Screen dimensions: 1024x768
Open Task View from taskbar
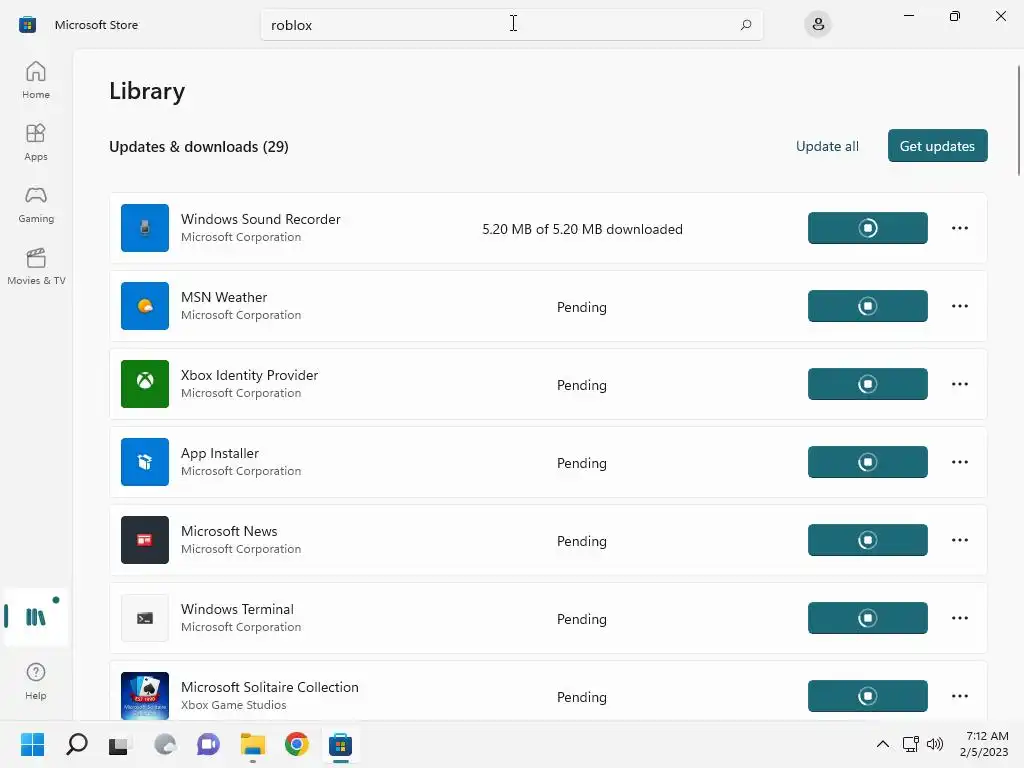[120, 744]
